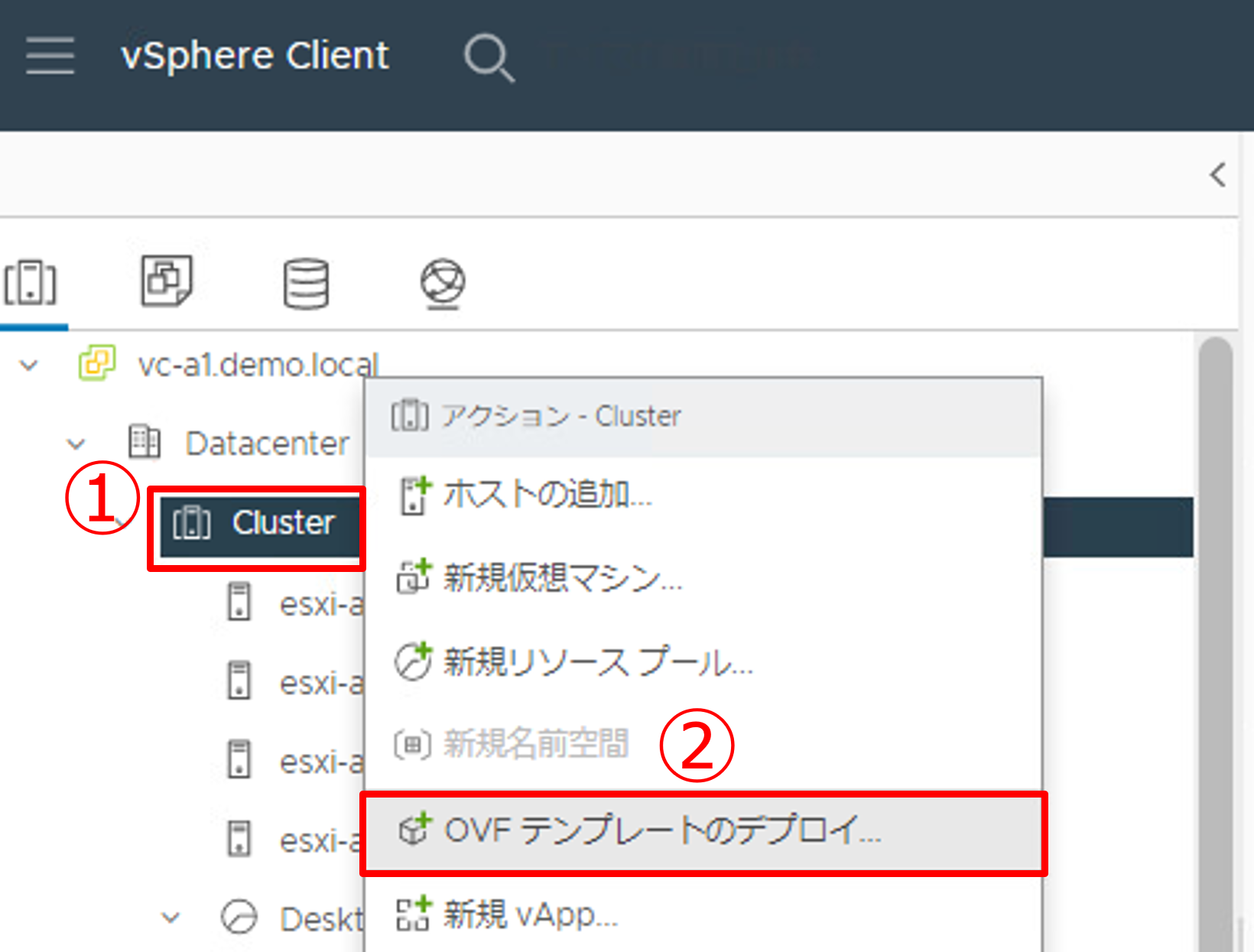Open the Storage inventory view icon
The width and height of the screenshot is (1254, 952).
tap(306, 283)
